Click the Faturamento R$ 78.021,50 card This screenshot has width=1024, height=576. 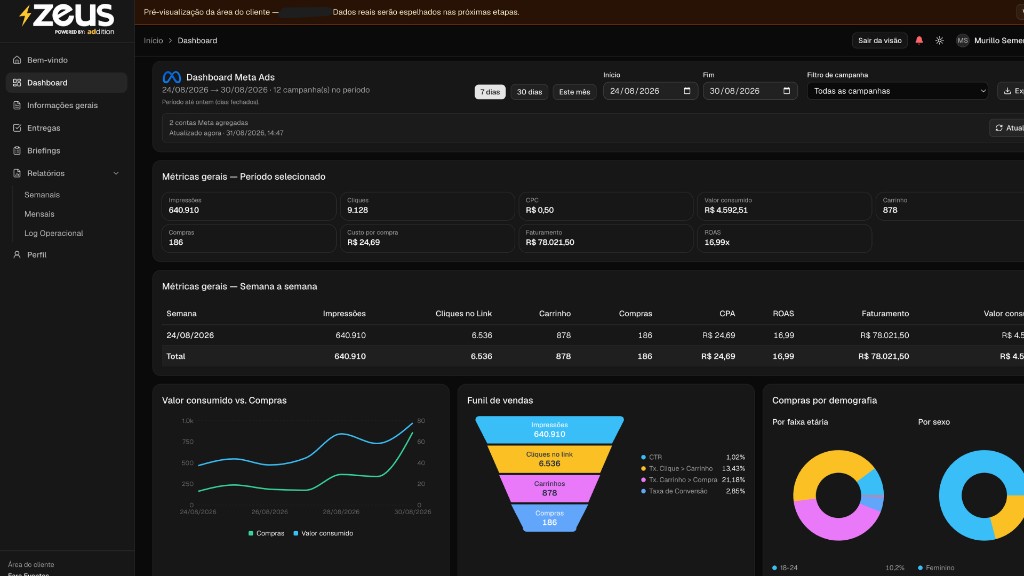tap(606, 238)
